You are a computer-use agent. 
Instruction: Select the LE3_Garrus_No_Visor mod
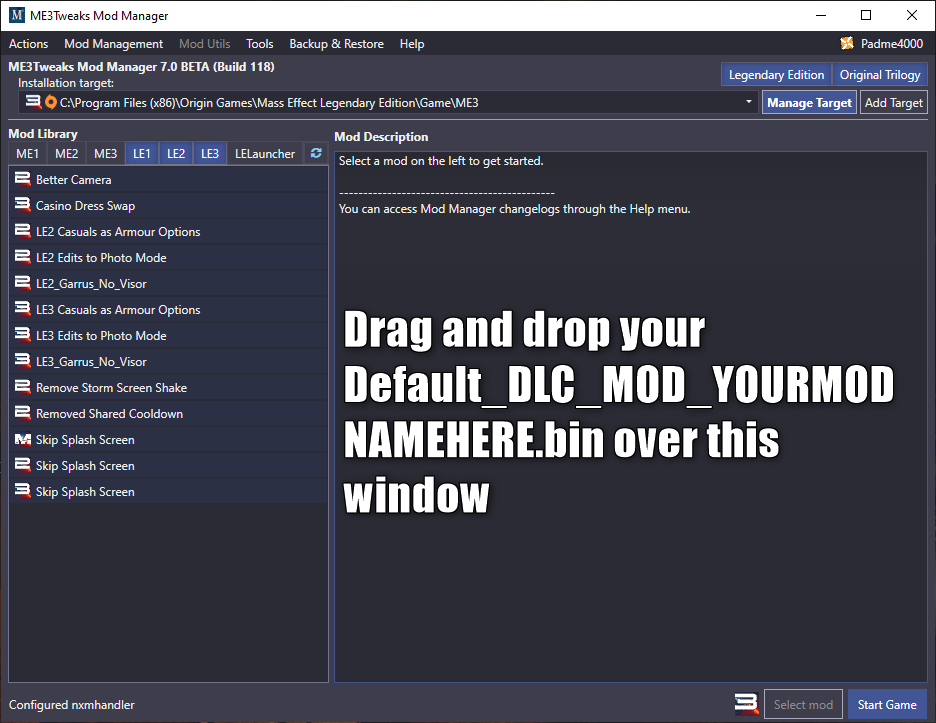(x=168, y=361)
